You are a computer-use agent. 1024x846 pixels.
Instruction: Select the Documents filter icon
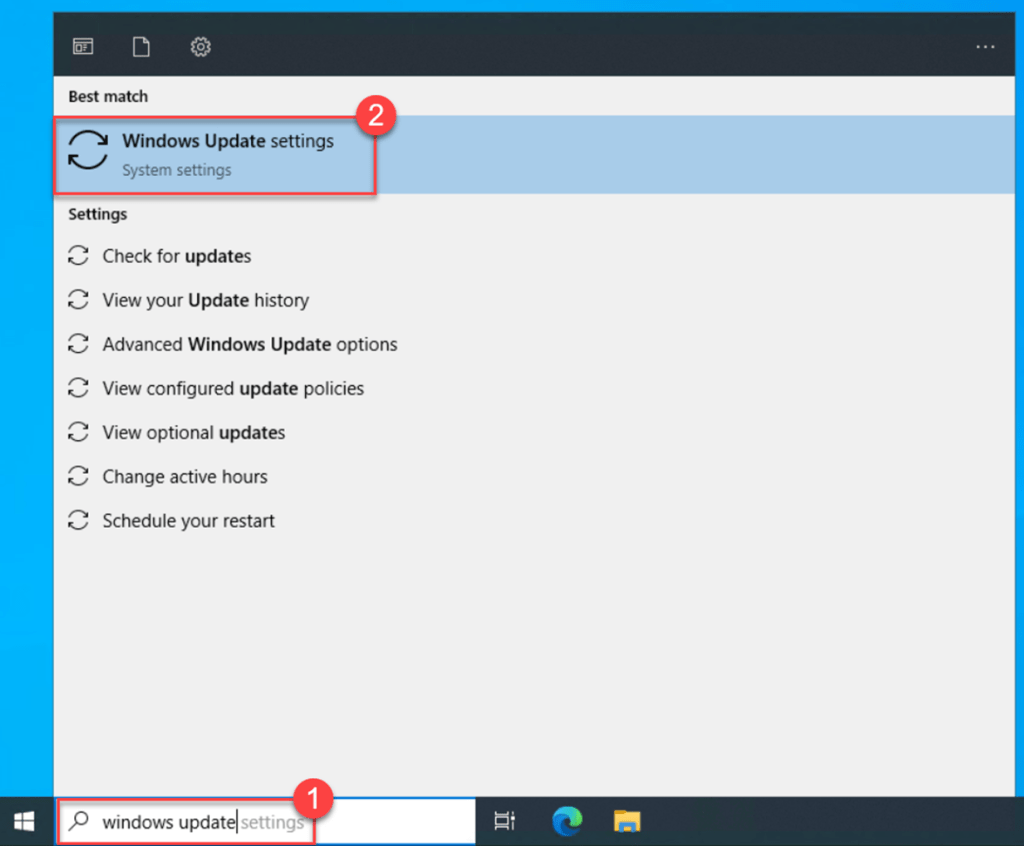141,47
